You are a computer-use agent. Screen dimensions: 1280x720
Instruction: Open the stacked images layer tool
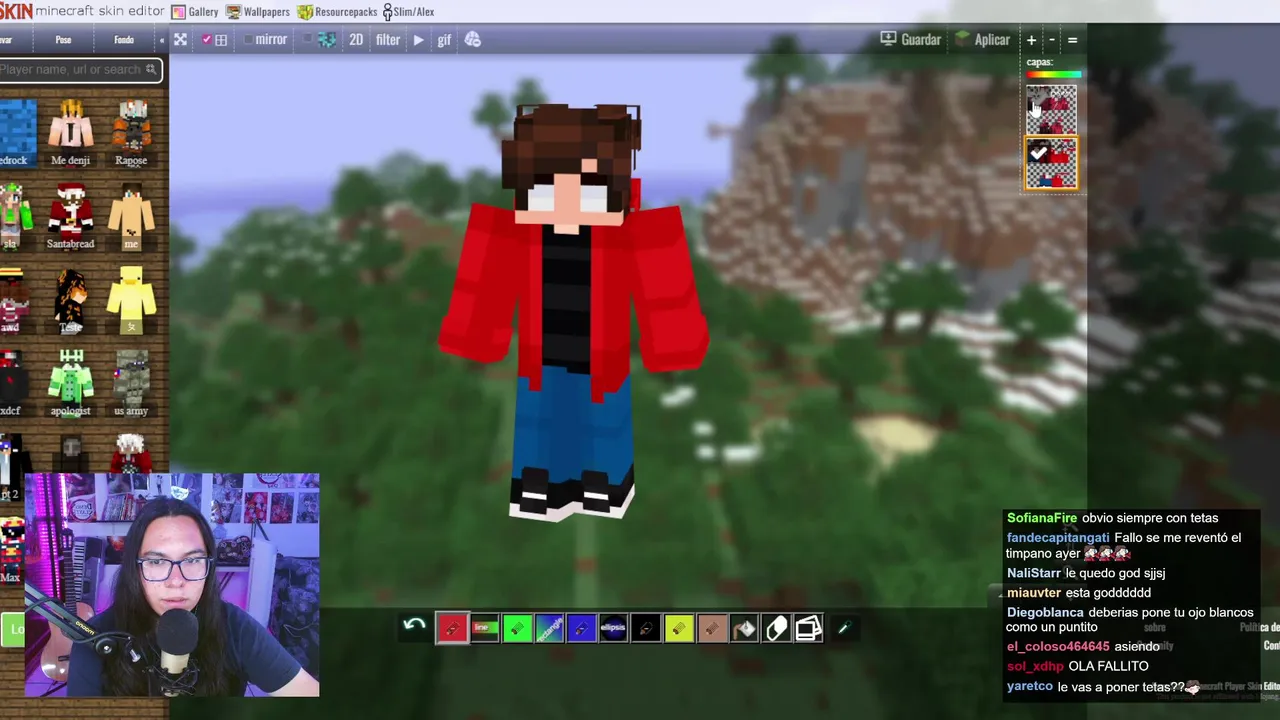pos(808,628)
